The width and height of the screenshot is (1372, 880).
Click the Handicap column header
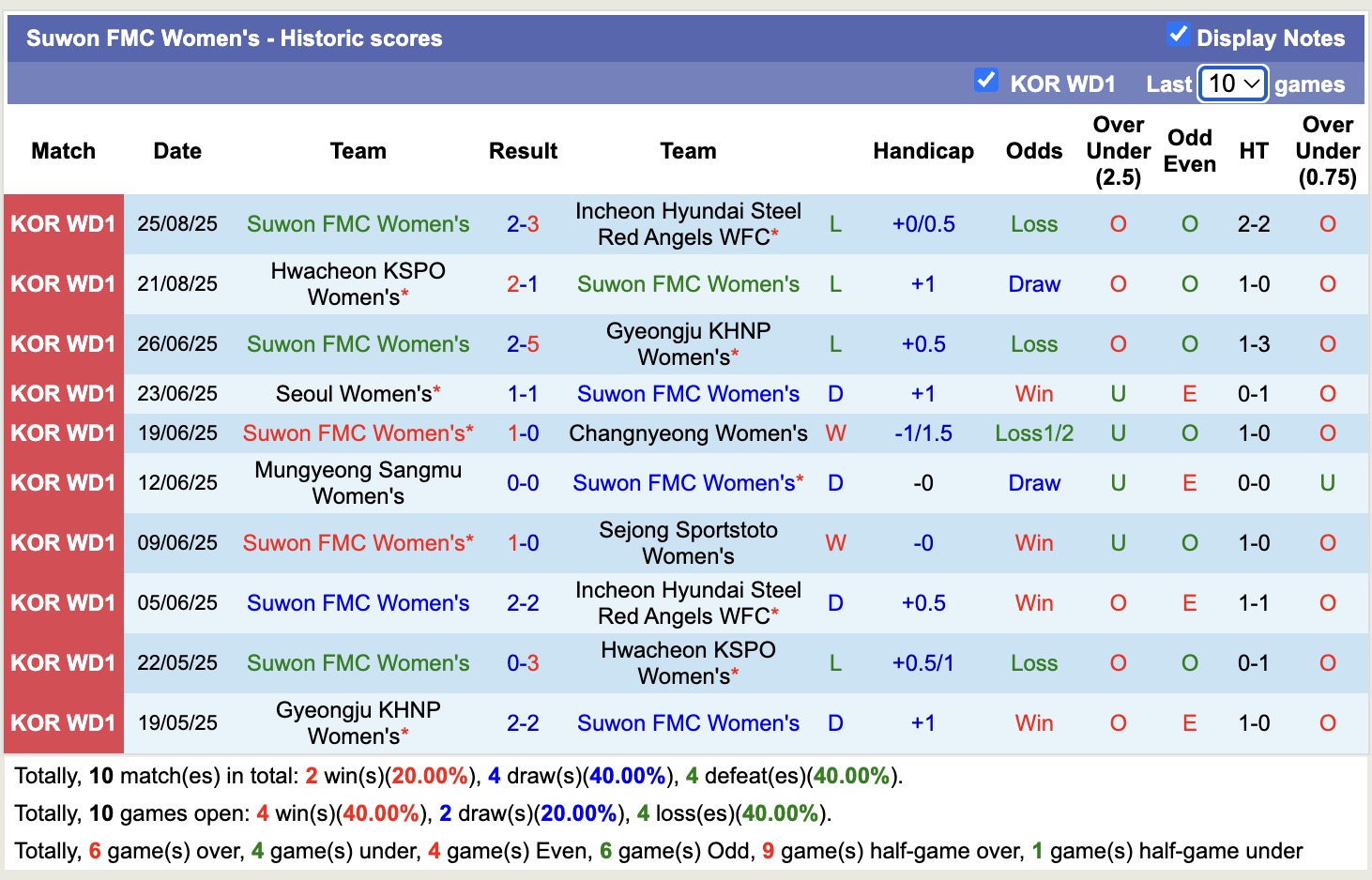[922, 150]
